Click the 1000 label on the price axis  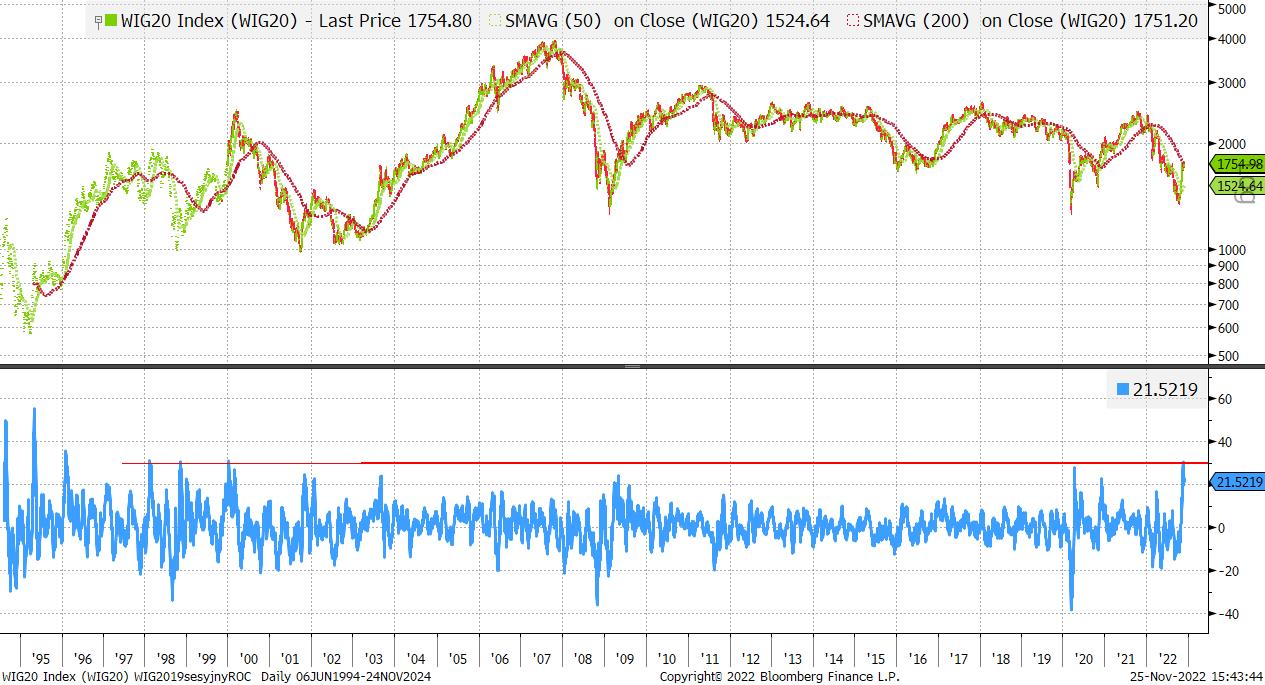pyautogui.click(x=1232, y=249)
